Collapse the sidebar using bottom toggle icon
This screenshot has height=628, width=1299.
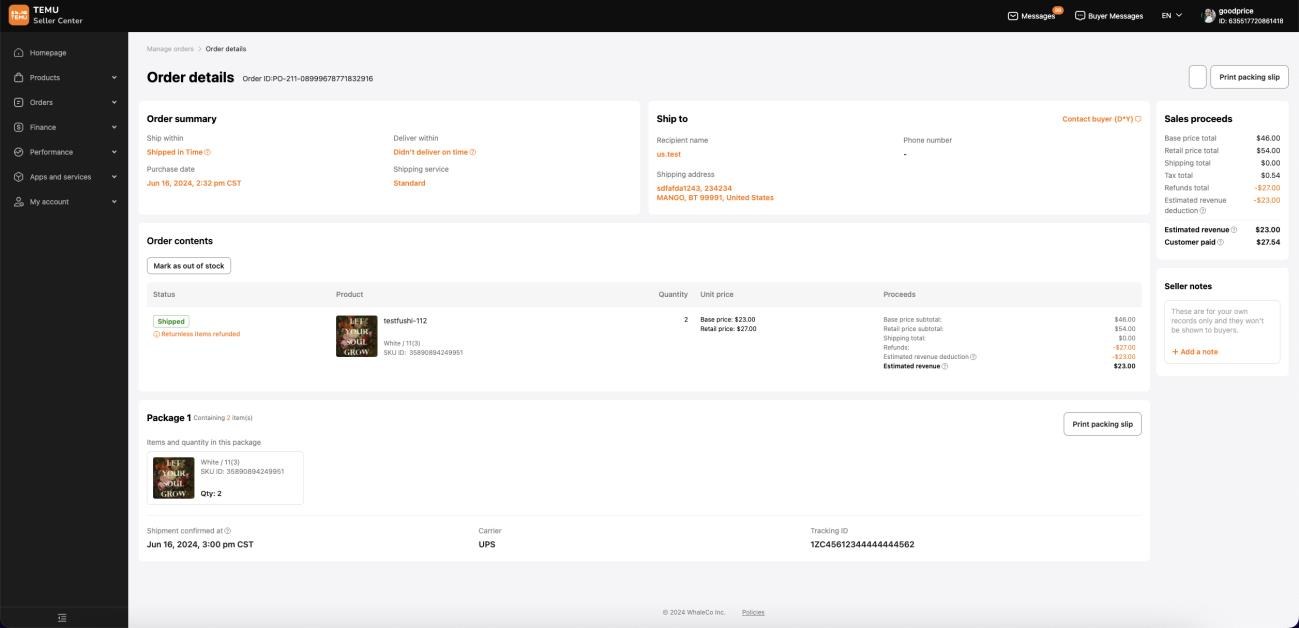(62, 618)
